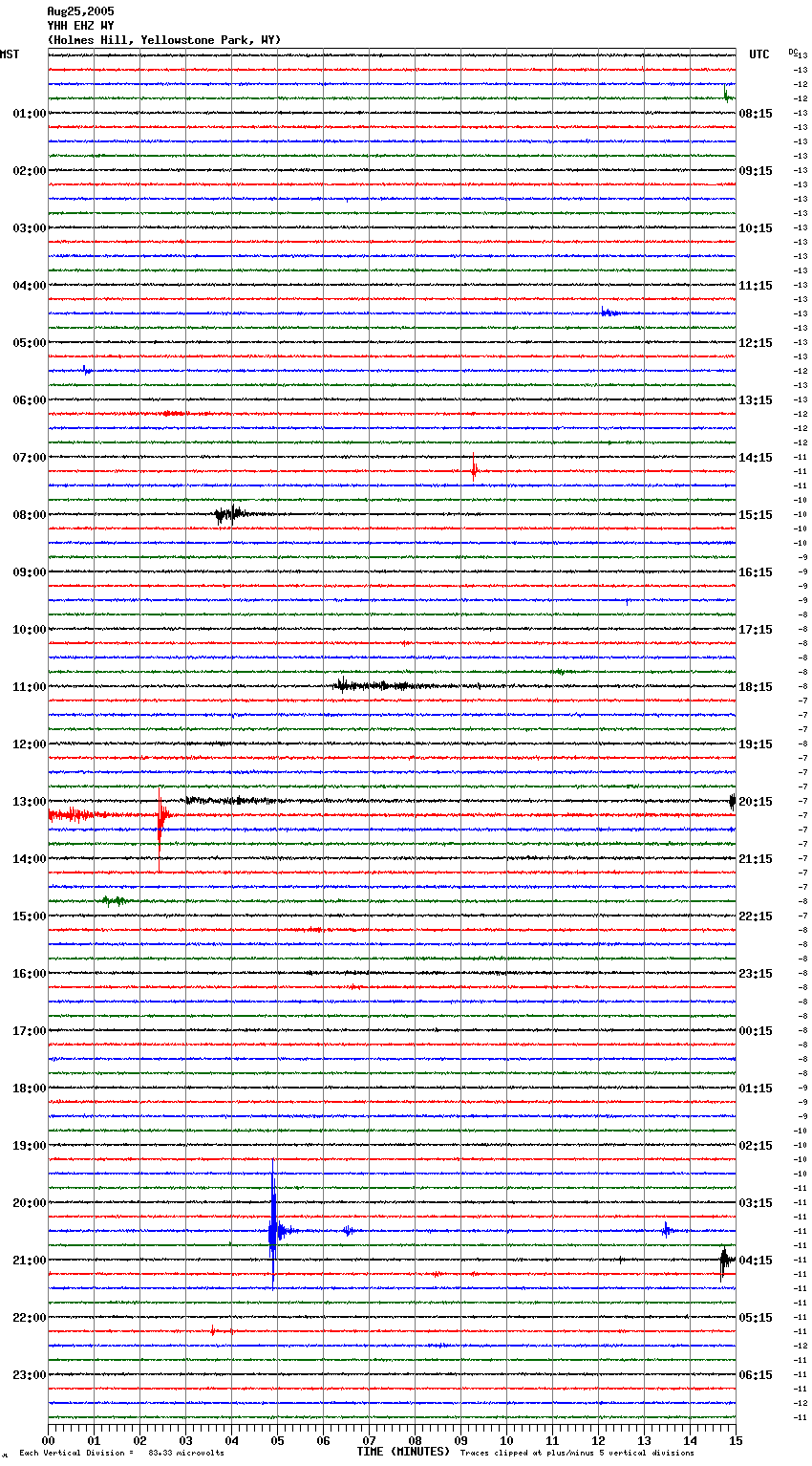Click the "MST" time zone label
Screen dimensions: 812x1466
coord(10,54)
